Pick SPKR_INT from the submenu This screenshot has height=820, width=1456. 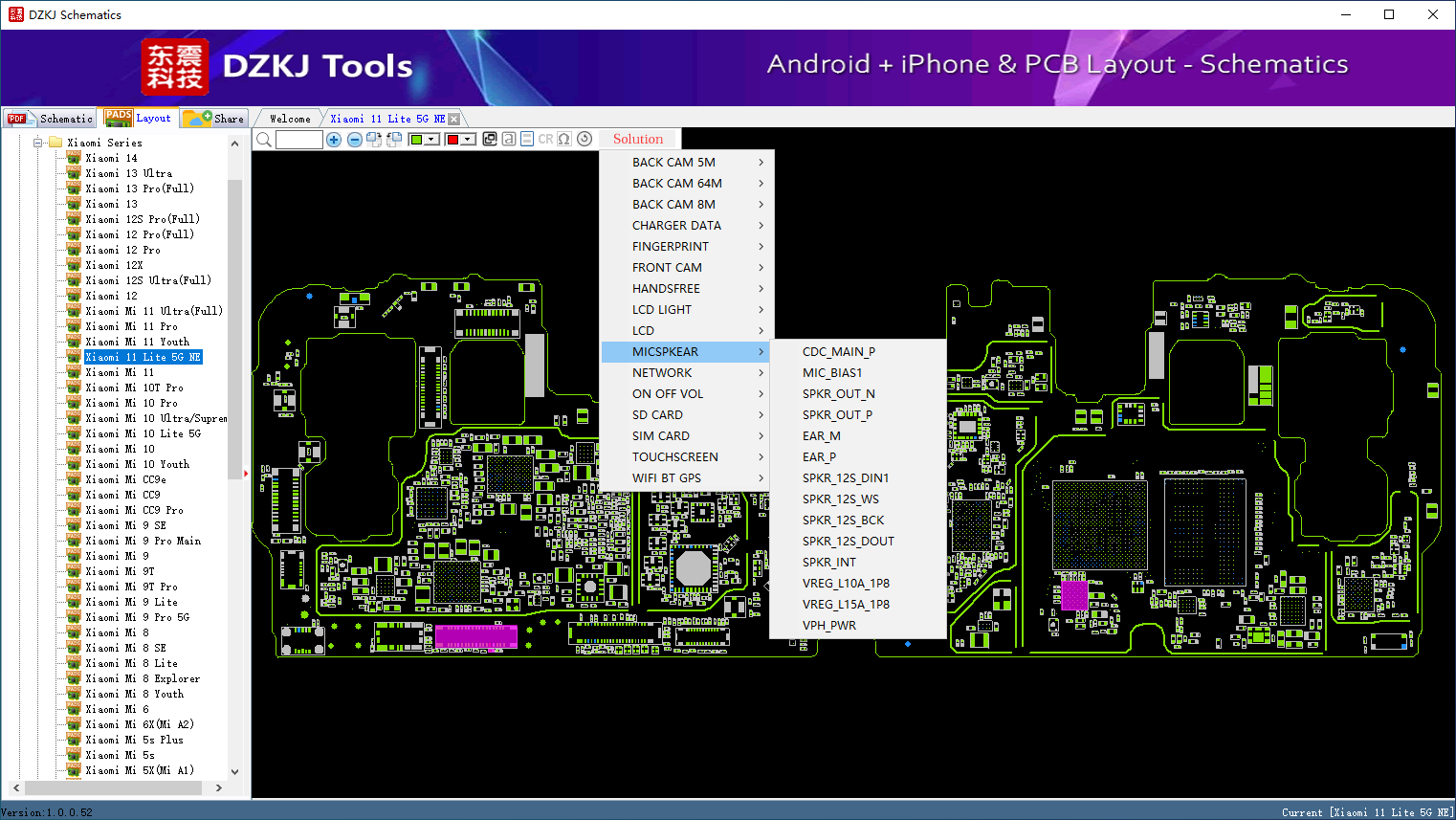858,563
